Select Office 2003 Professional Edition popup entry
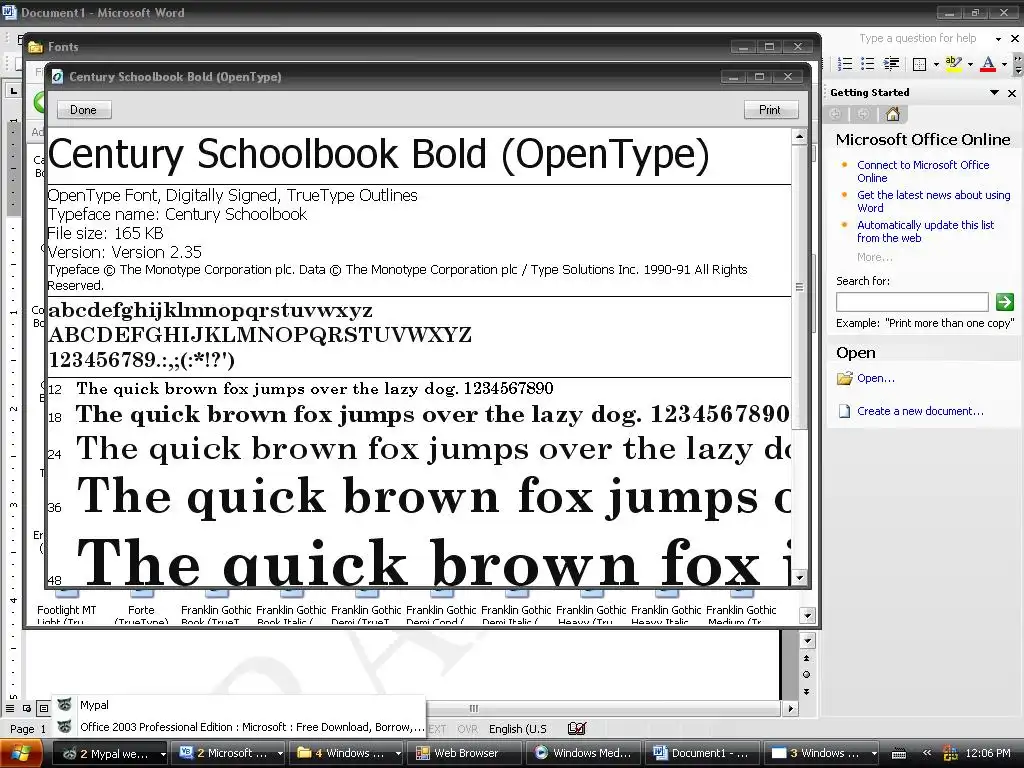 coord(239,727)
